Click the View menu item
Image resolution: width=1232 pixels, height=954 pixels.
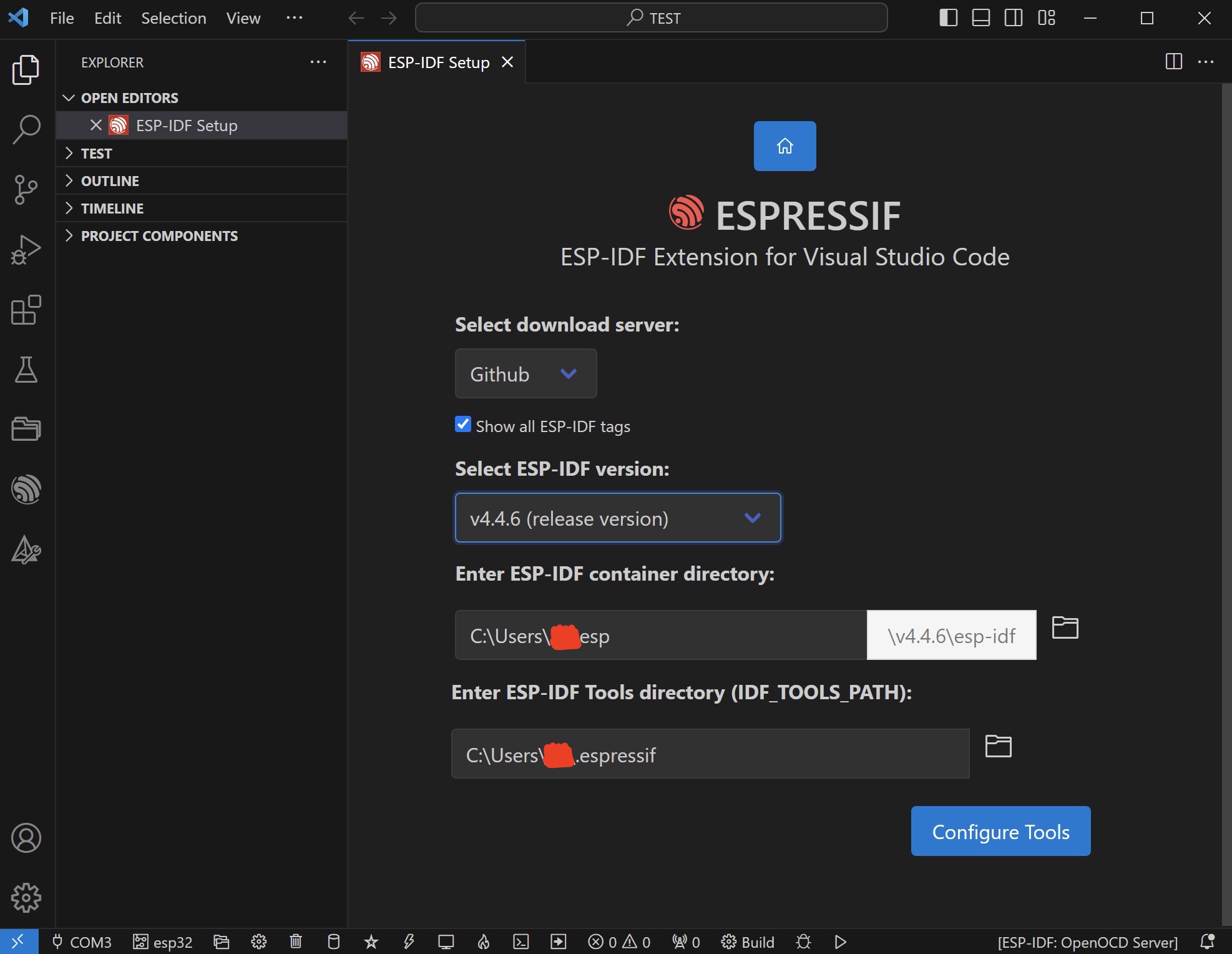(243, 17)
